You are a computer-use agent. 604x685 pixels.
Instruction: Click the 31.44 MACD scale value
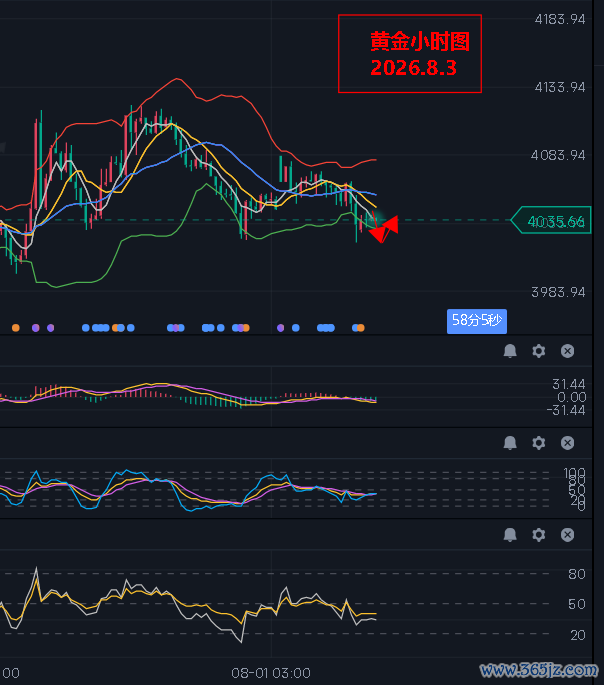(x=569, y=384)
